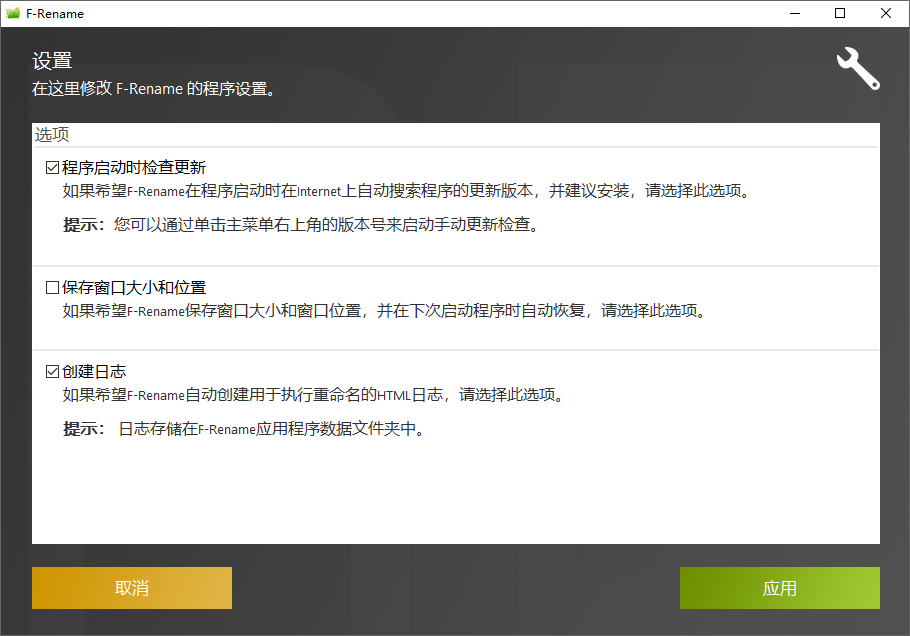910x636 pixels.
Task: Click the 设置 page header
Action: click(48, 60)
